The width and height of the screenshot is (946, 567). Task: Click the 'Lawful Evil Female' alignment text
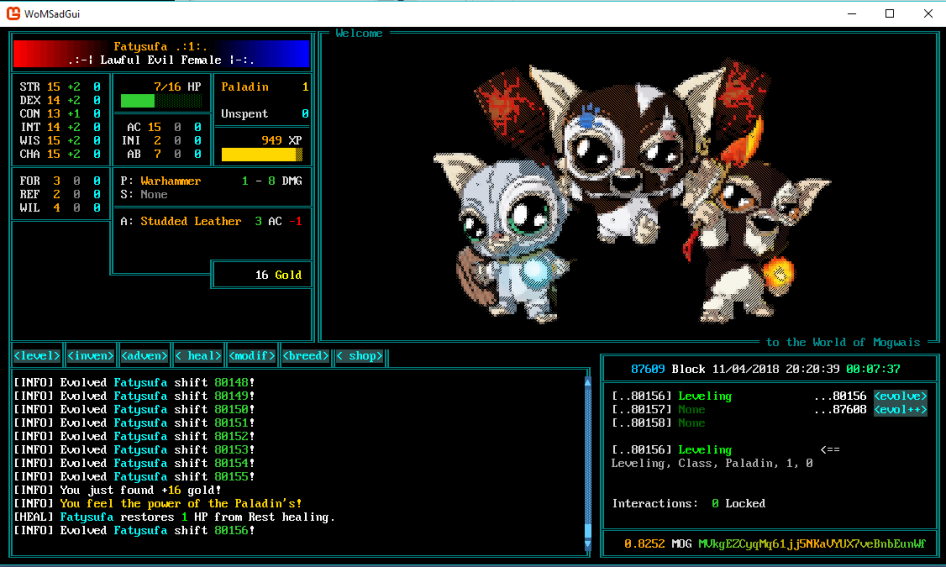click(160, 60)
